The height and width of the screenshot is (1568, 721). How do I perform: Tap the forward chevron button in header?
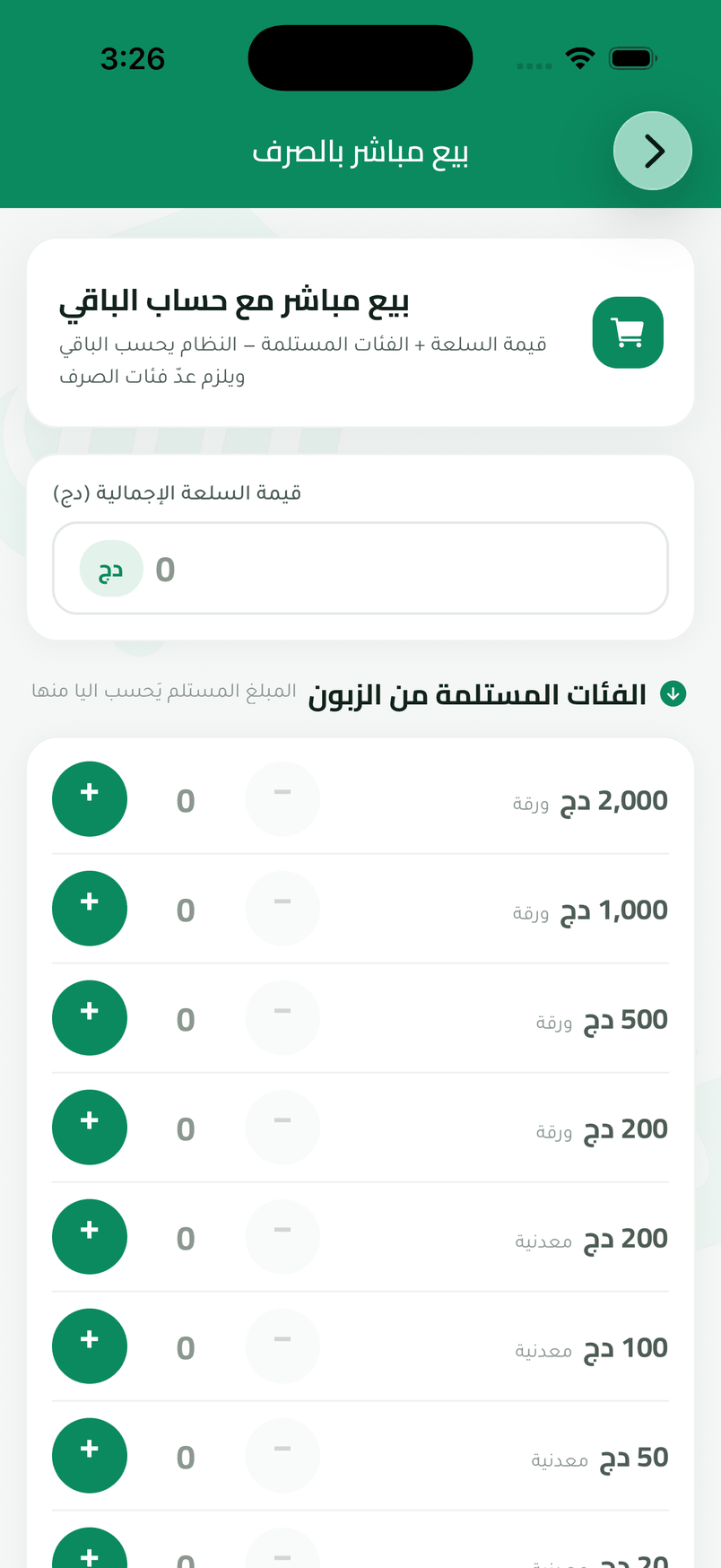(x=652, y=151)
